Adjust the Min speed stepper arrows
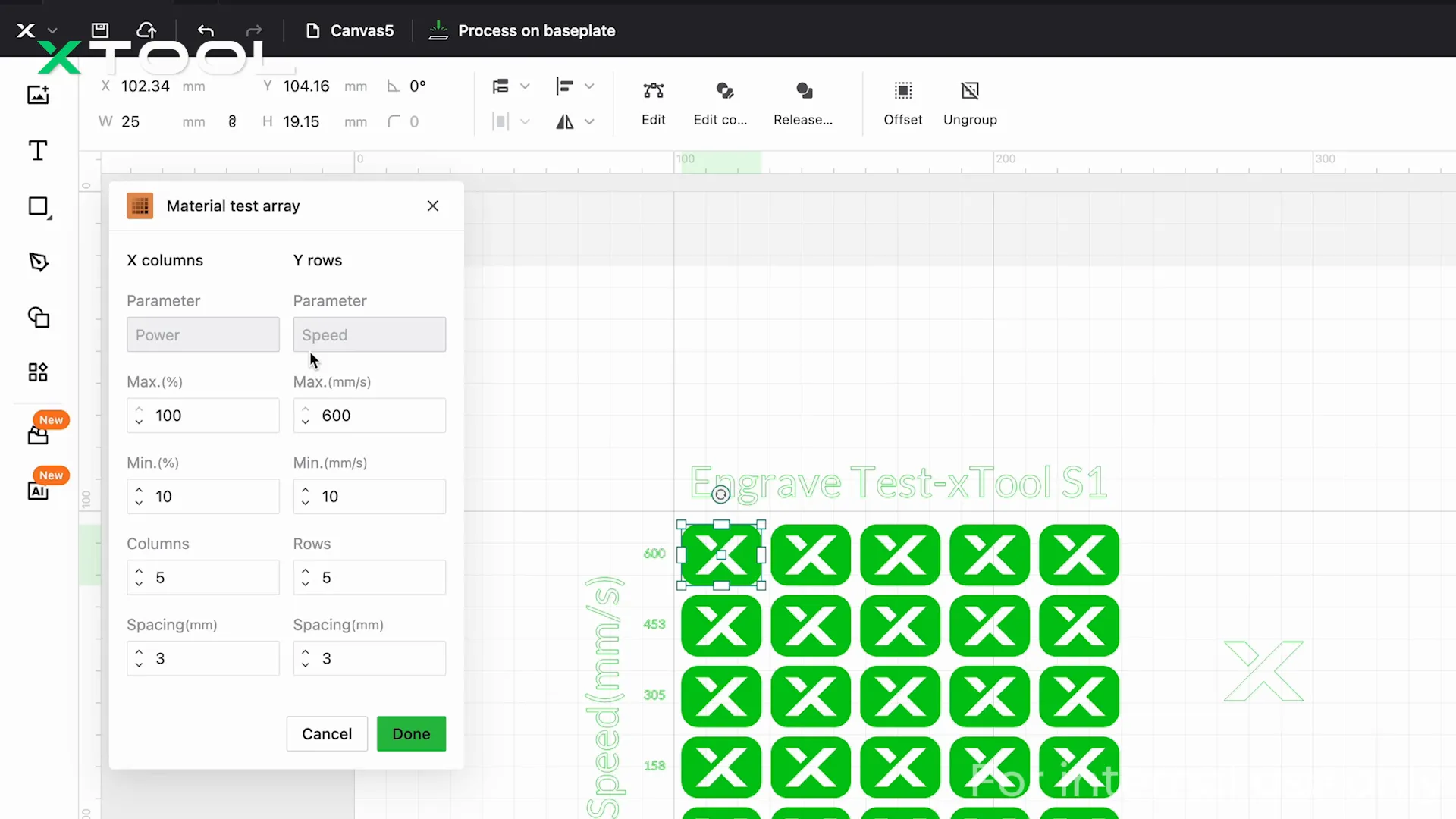 pos(305,497)
